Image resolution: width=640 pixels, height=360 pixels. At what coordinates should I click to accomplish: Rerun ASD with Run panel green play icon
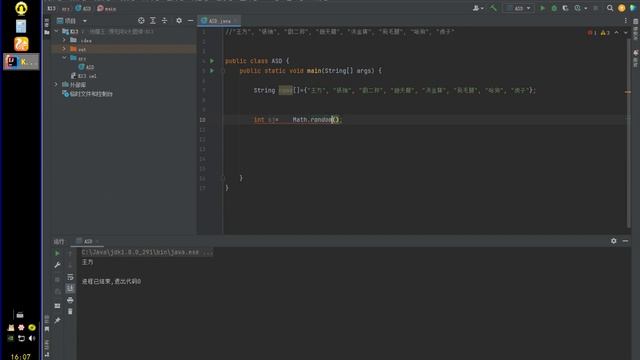click(x=57, y=253)
